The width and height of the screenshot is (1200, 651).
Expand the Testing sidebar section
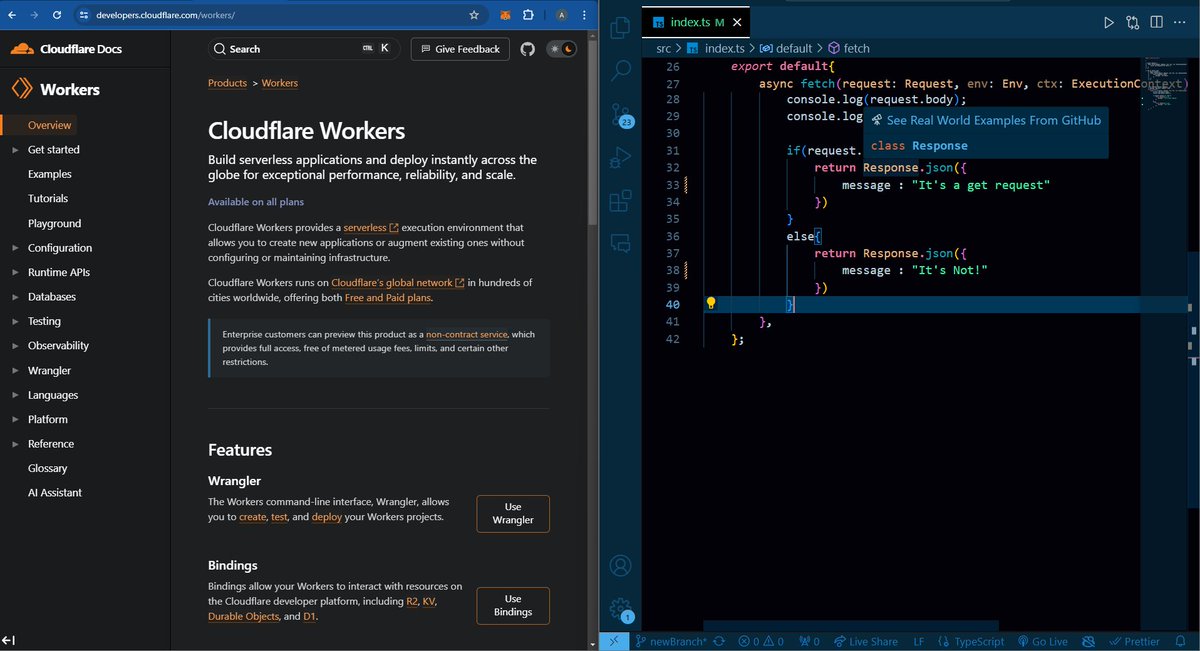point(15,321)
